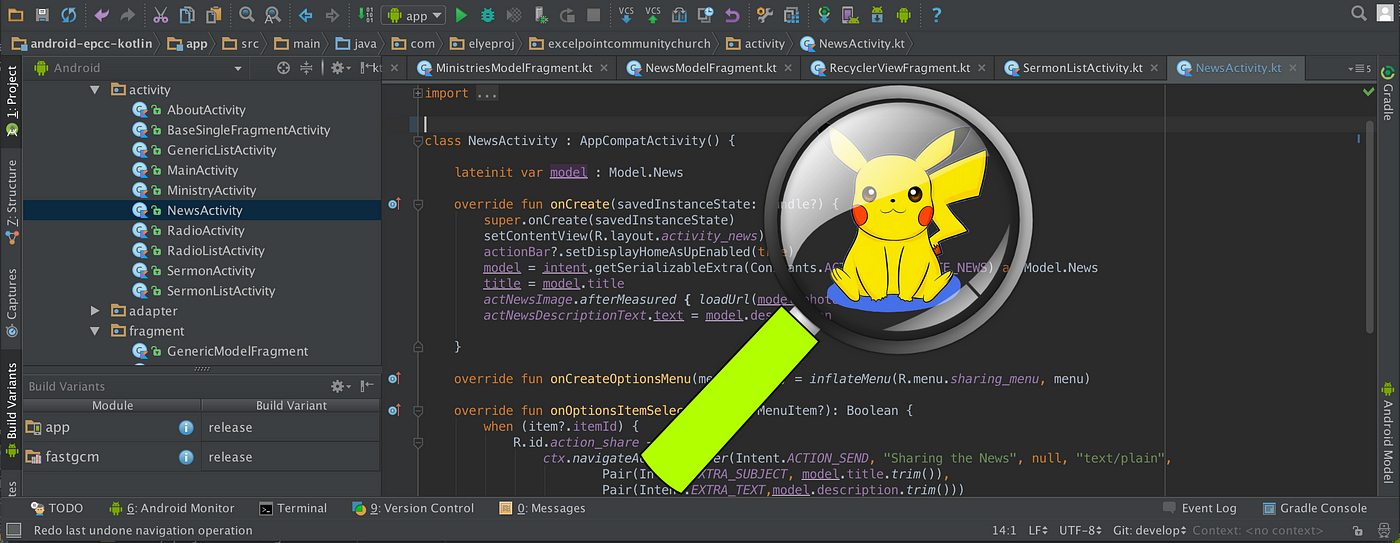Toggle the Build Variants side tab

tap(11, 411)
